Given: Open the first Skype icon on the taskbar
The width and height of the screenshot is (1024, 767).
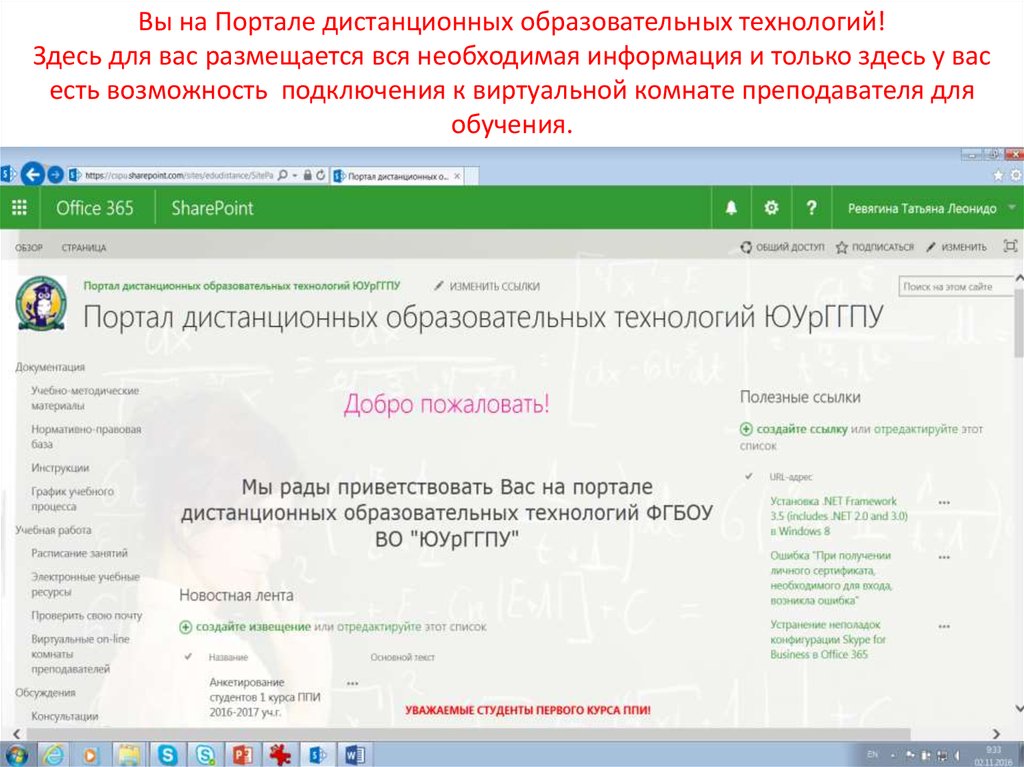Looking at the screenshot, I should 168,755.
